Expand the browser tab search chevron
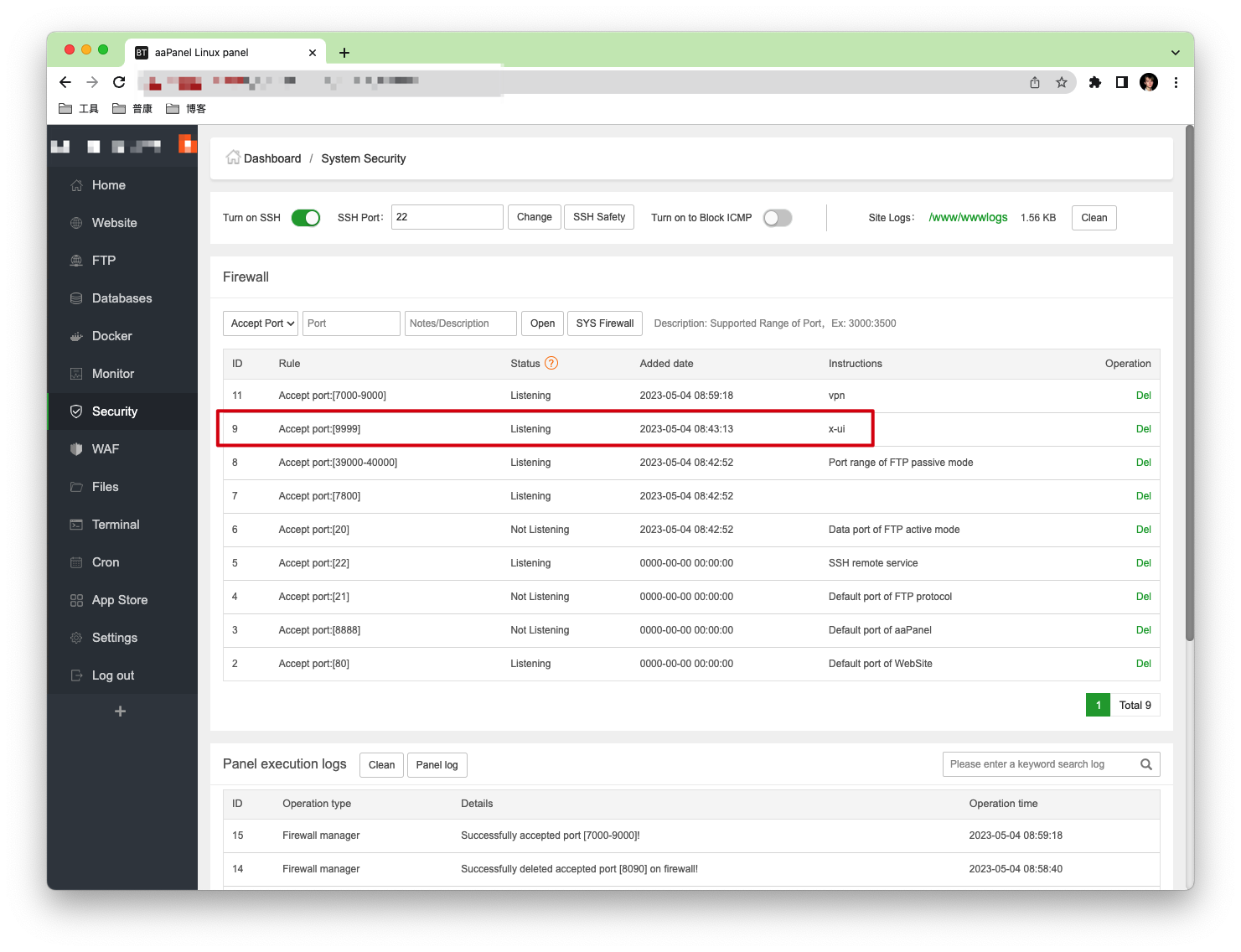1241x952 pixels. pyautogui.click(x=1176, y=52)
